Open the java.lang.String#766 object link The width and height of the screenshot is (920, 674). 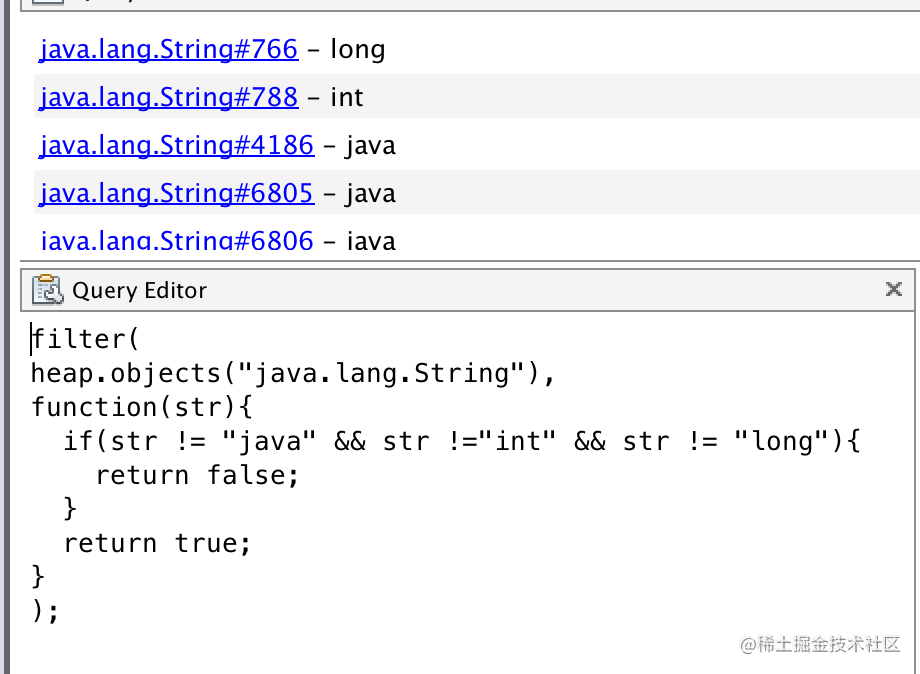click(168, 49)
